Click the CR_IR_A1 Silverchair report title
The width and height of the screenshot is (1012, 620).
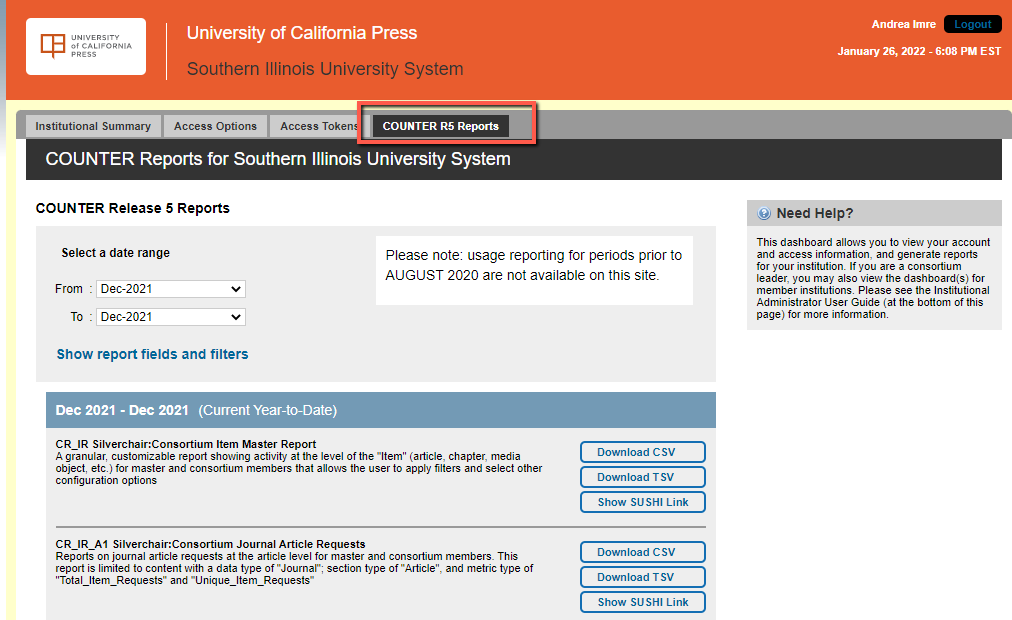[210, 544]
